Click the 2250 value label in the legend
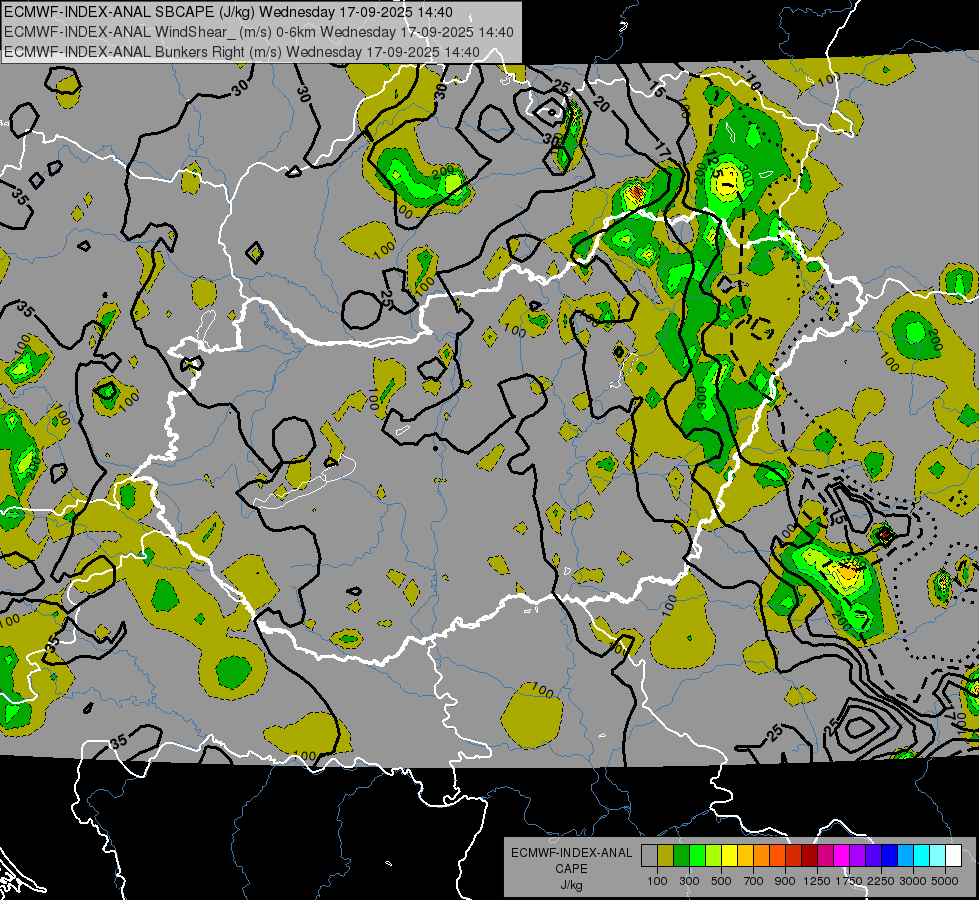Image resolution: width=979 pixels, height=900 pixels. [881, 881]
